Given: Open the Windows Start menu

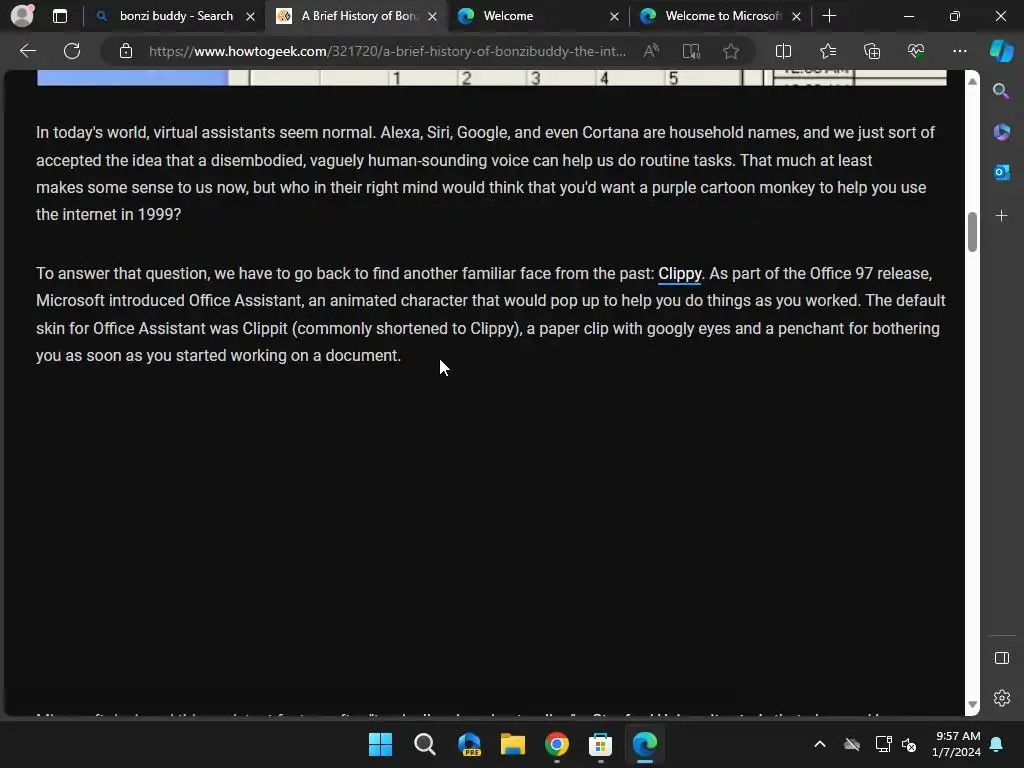Looking at the screenshot, I should 380,744.
